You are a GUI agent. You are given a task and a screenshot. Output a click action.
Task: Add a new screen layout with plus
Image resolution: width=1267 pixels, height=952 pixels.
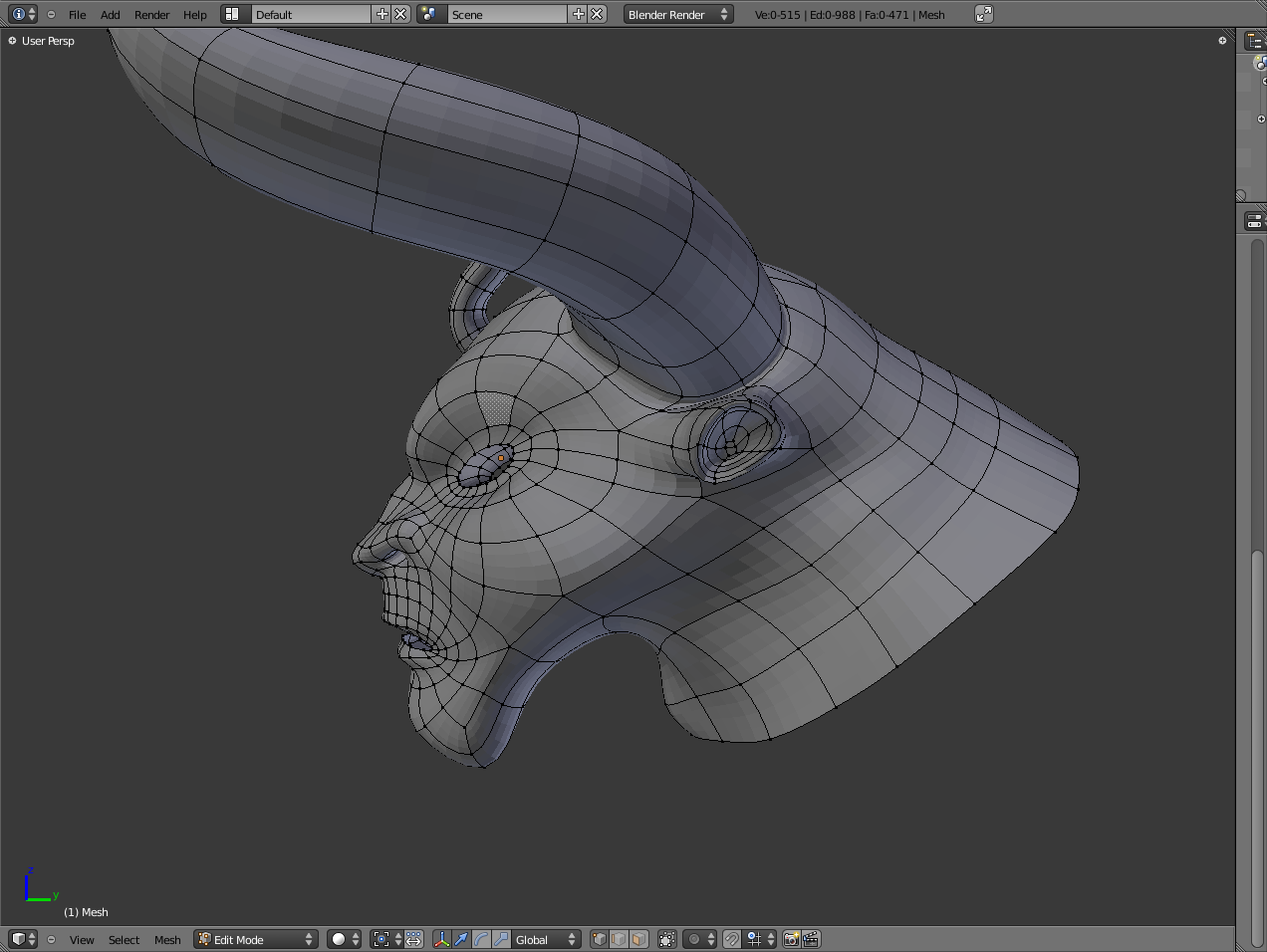[381, 14]
